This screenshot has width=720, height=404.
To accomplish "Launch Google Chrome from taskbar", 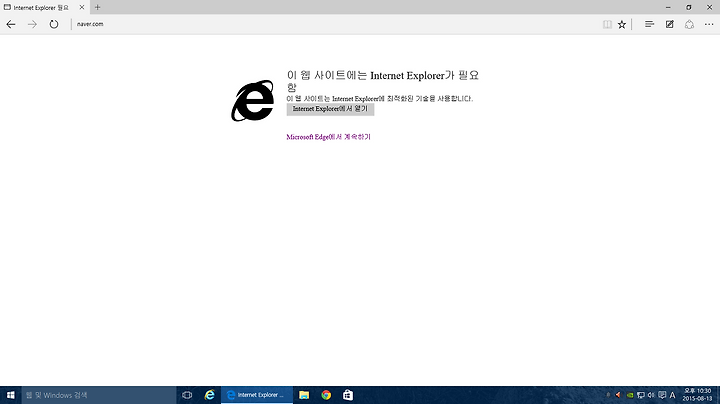I will tap(326, 395).
